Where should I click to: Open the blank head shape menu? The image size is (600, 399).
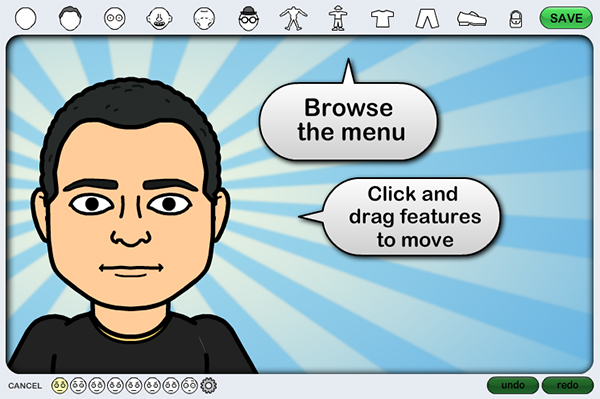click(x=26, y=18)
